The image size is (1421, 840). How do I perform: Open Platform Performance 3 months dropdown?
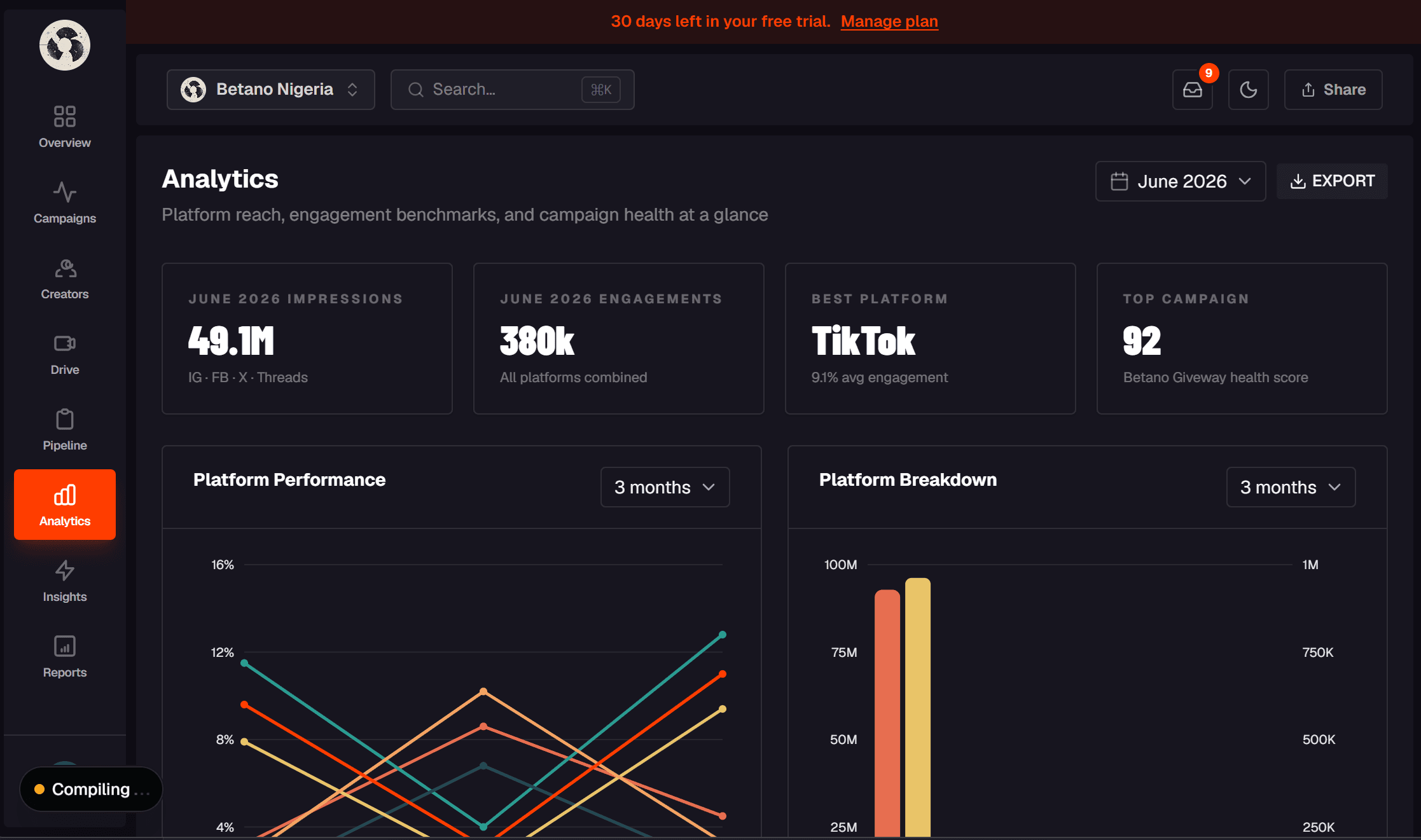click(665, 487)
